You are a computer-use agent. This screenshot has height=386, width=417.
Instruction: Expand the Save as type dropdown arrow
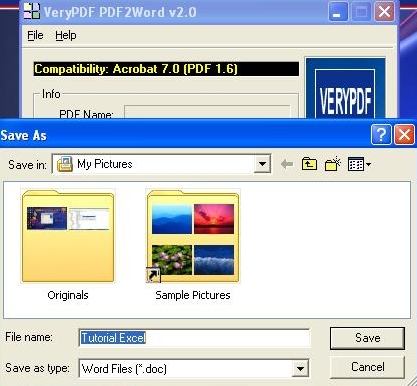pyautogui.click(x=300, y=368)
